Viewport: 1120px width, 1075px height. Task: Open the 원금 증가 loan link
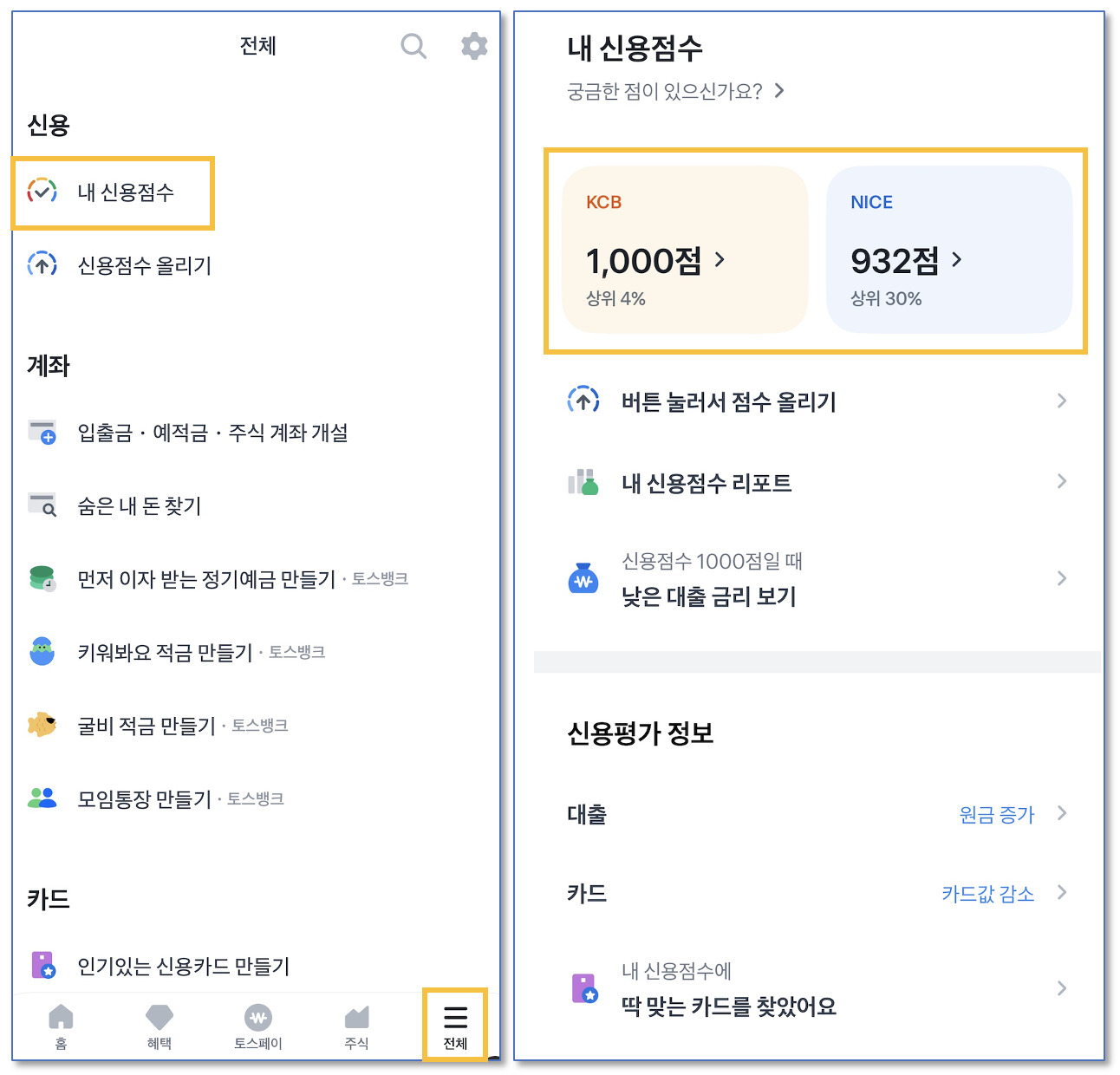click(x=997, y=814)
